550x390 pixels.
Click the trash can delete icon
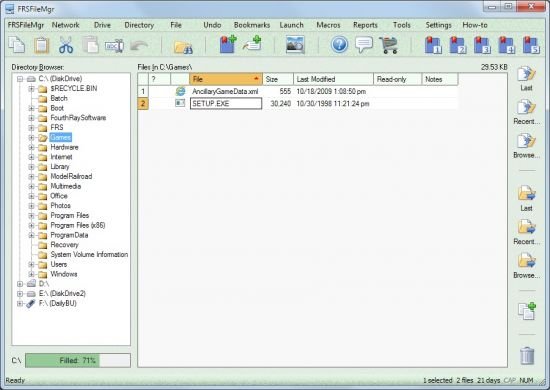[x=527, y=356]
